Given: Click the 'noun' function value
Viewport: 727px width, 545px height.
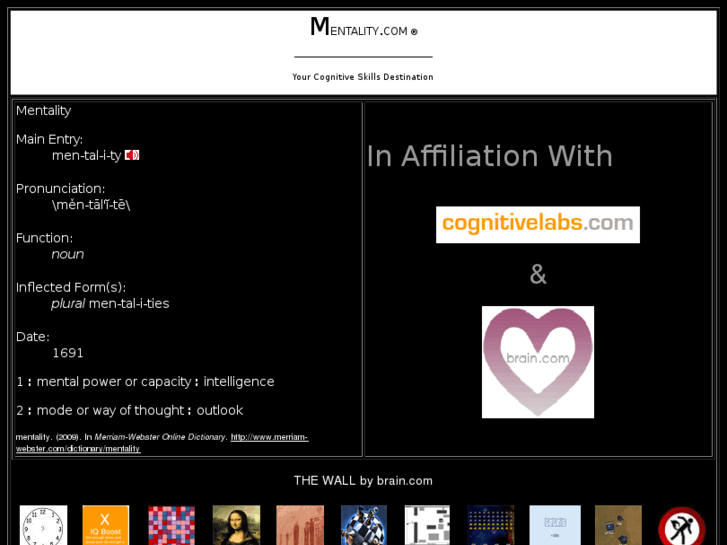Looking at the screenshot, I should click(x=68, y=254).
